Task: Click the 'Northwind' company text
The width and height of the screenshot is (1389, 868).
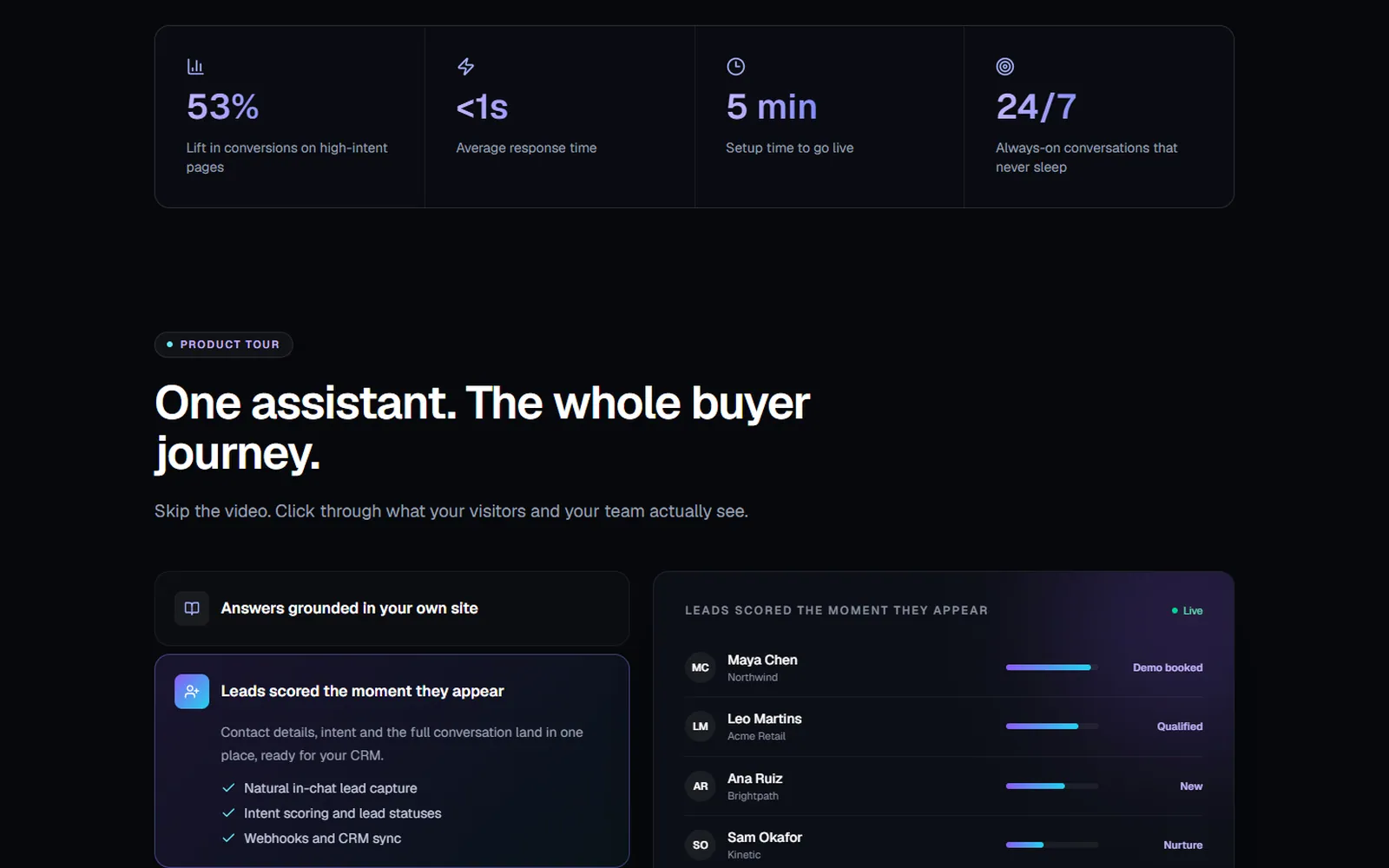Action: coord(753,678)
